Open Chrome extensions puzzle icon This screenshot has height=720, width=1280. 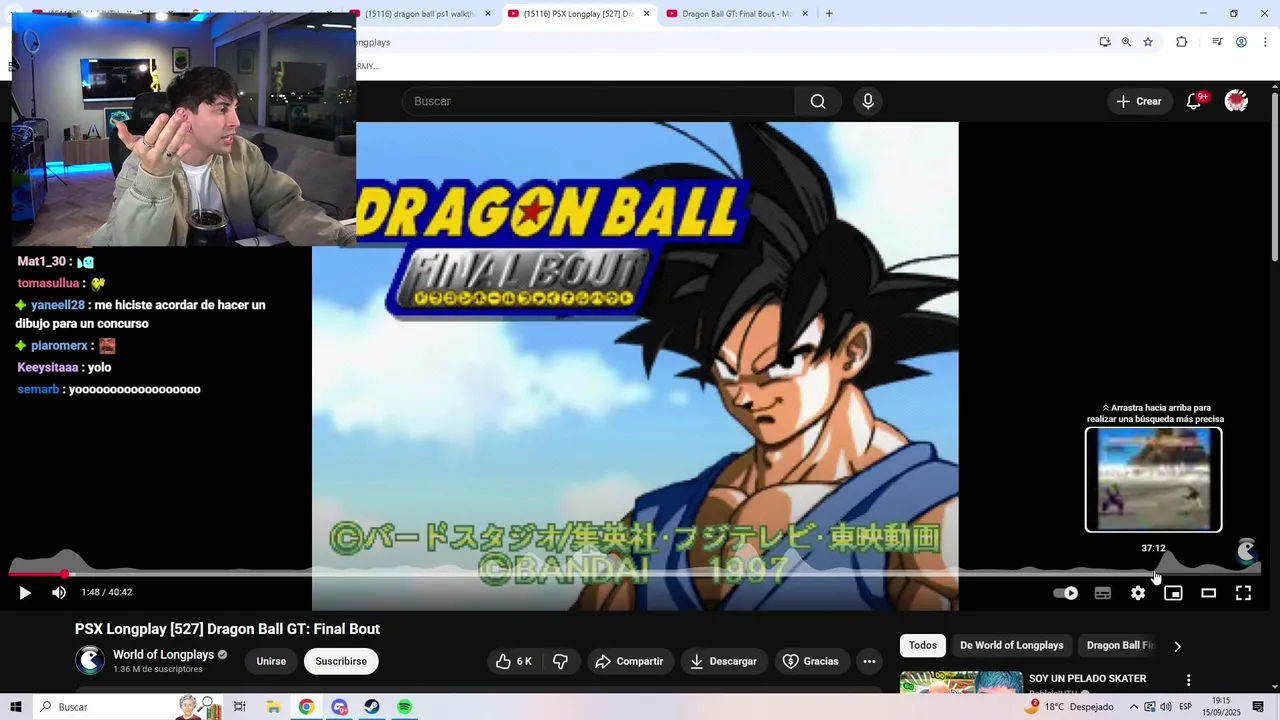tap(1181, 42)
